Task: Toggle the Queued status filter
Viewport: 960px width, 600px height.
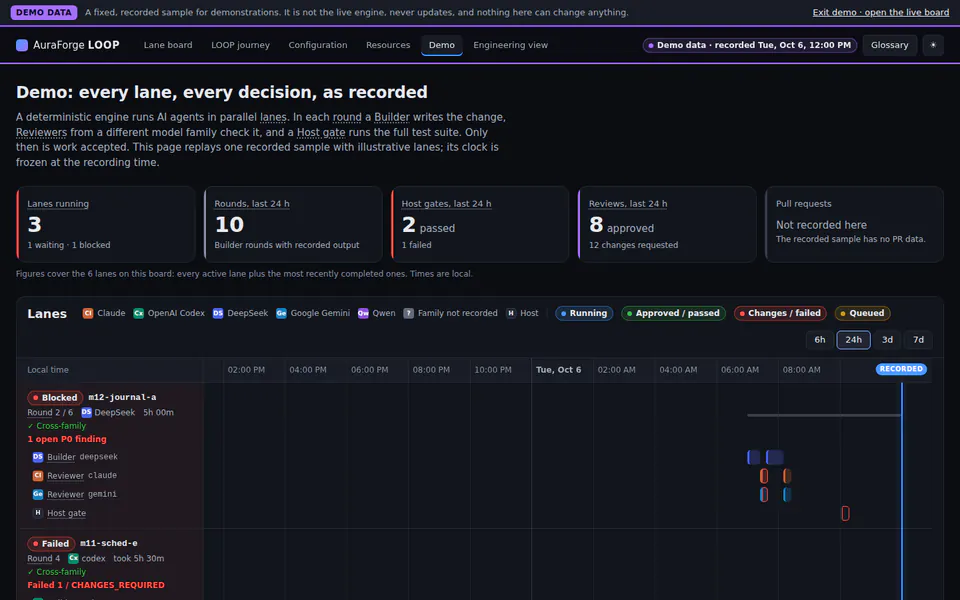Action: 862,313
